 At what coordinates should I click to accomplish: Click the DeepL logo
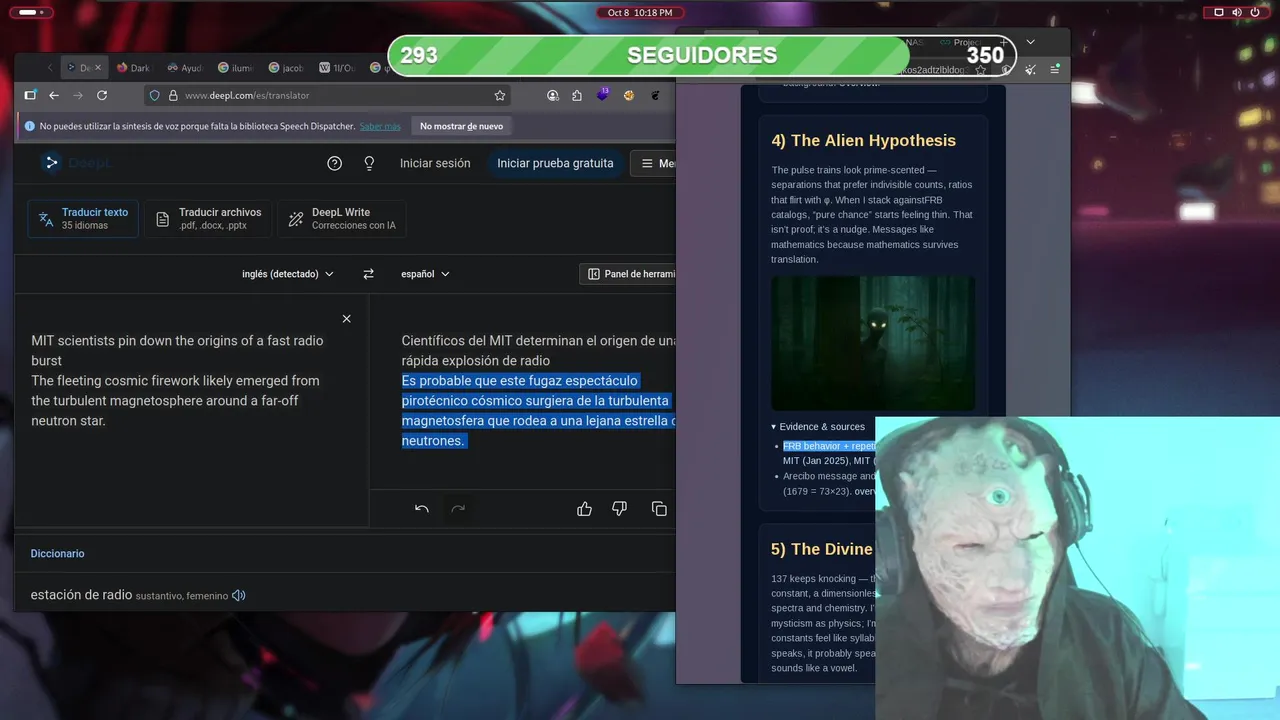point(77,163)
